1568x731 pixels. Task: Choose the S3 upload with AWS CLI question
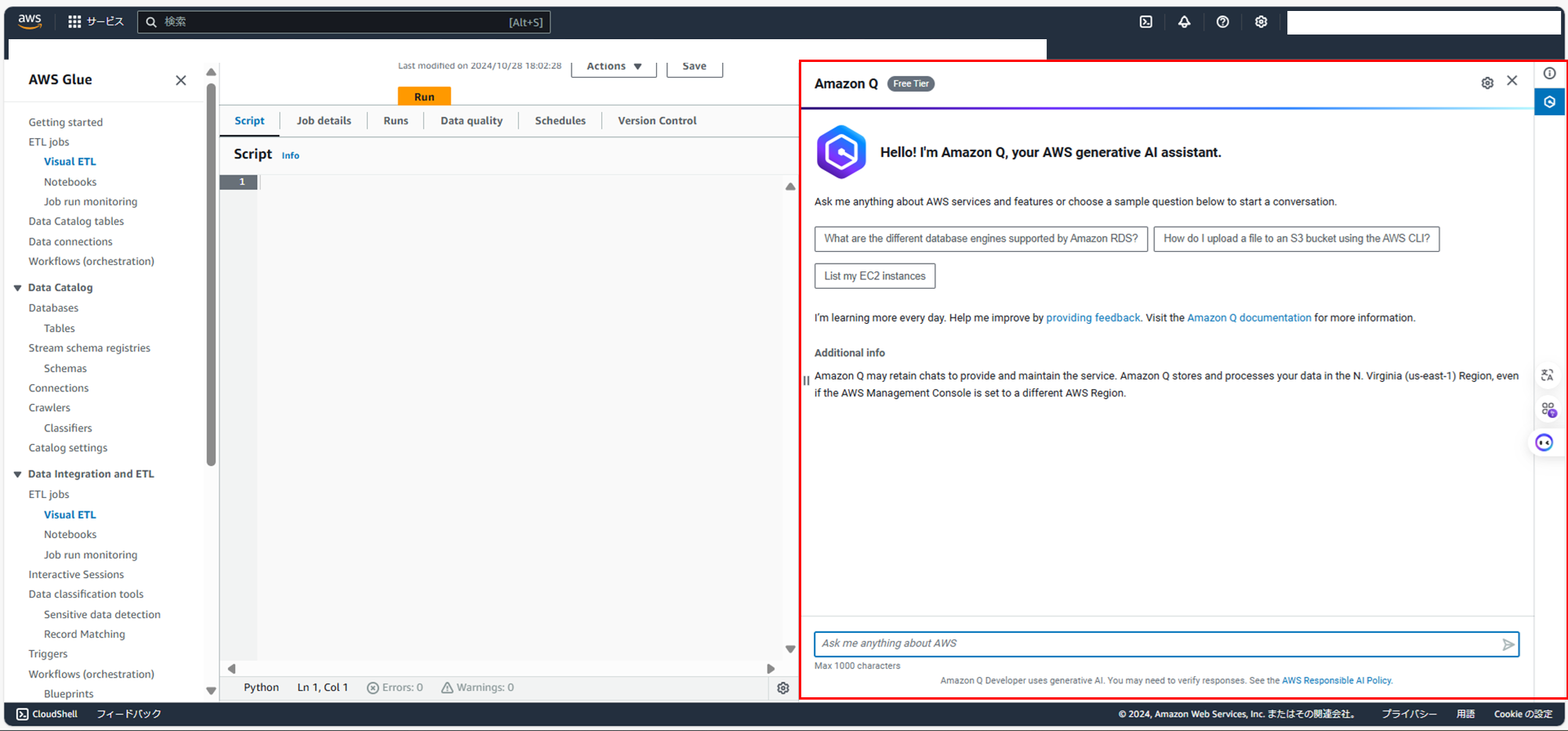coord(1297,239)
